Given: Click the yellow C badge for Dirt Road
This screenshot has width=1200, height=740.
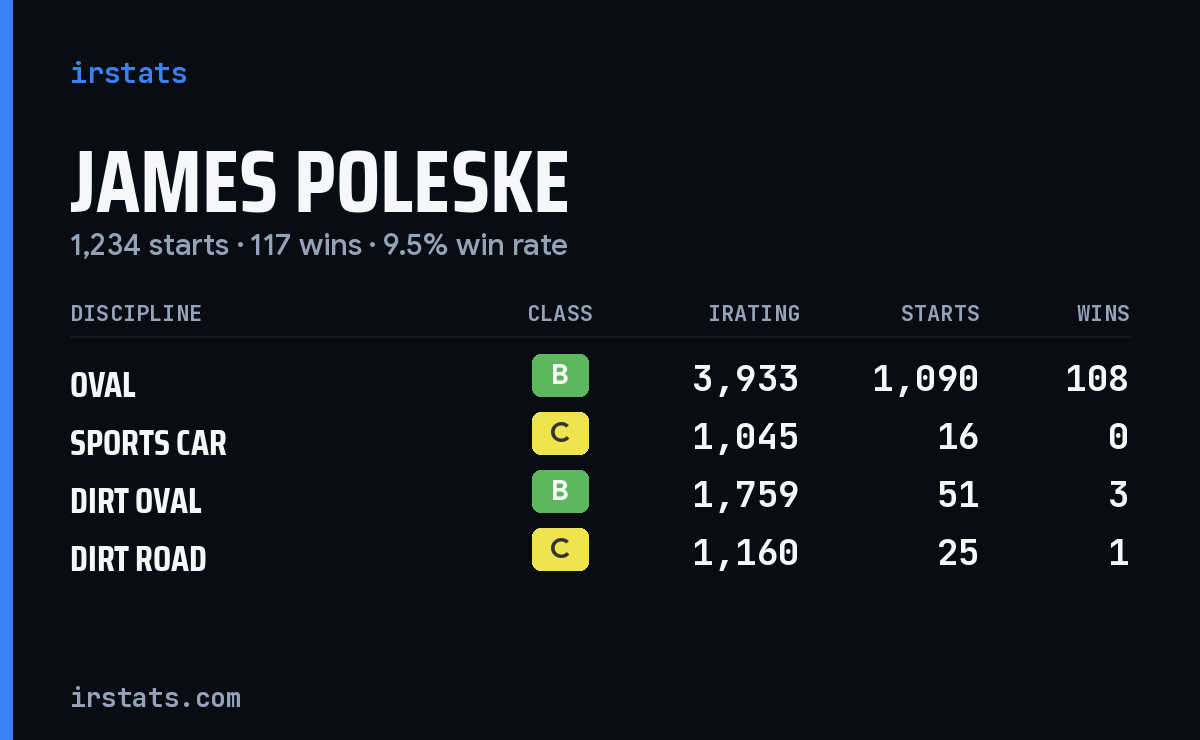Looking at the screenshot, I should point(560,550).
